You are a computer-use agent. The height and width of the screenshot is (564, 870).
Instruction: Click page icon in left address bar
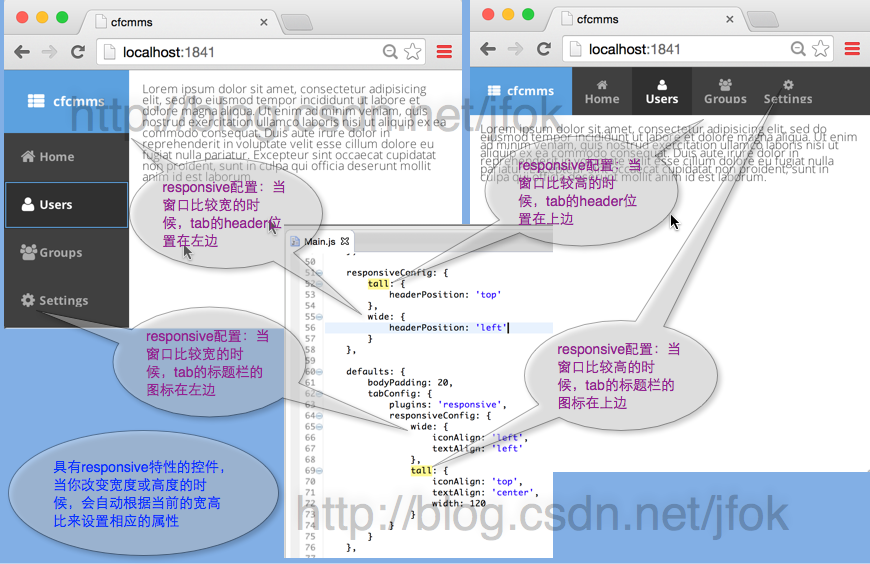coord(111,52)
